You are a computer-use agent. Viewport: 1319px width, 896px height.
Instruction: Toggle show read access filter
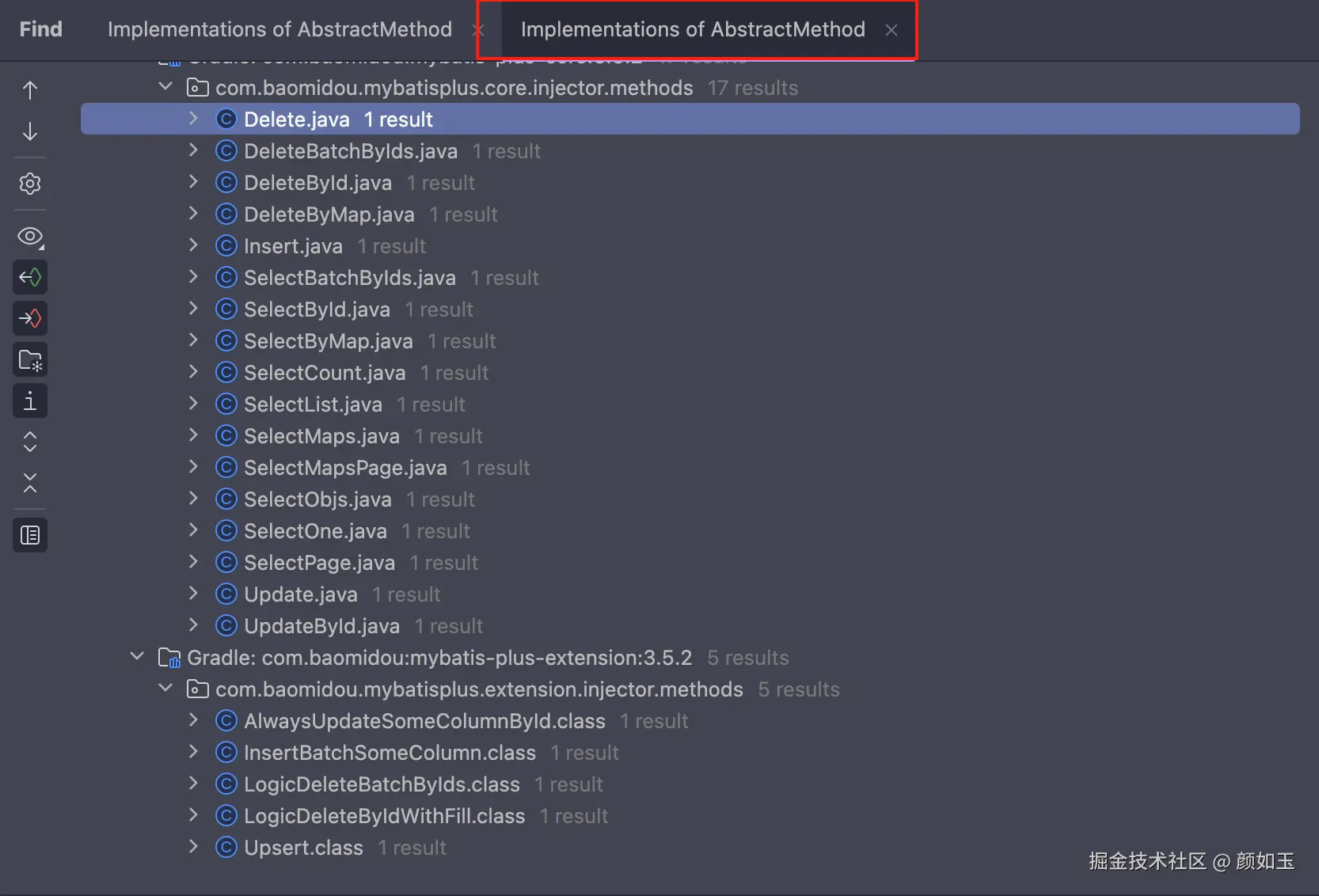click(30, 277)
